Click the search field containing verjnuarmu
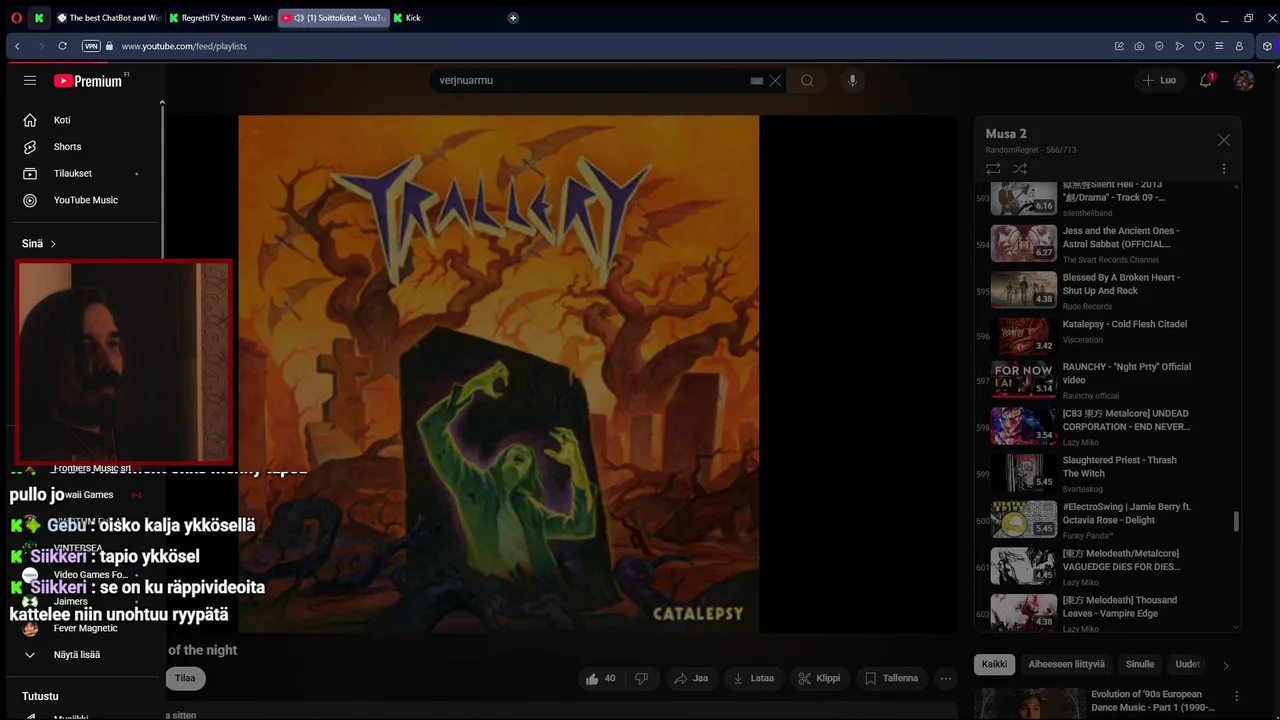 pyautogui.click(x=590, y=81)
